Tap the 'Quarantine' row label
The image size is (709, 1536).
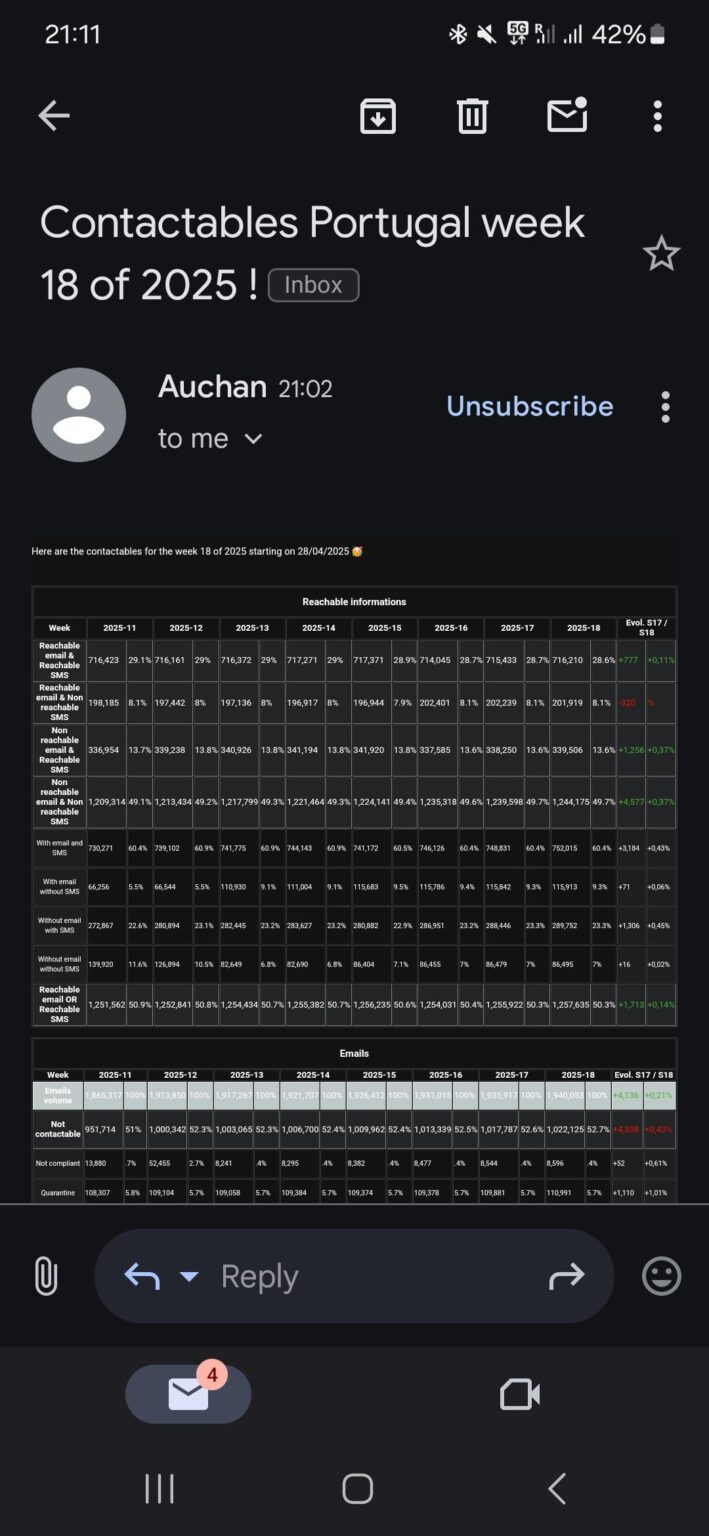pyautogui.click(x=58, y=1193)
